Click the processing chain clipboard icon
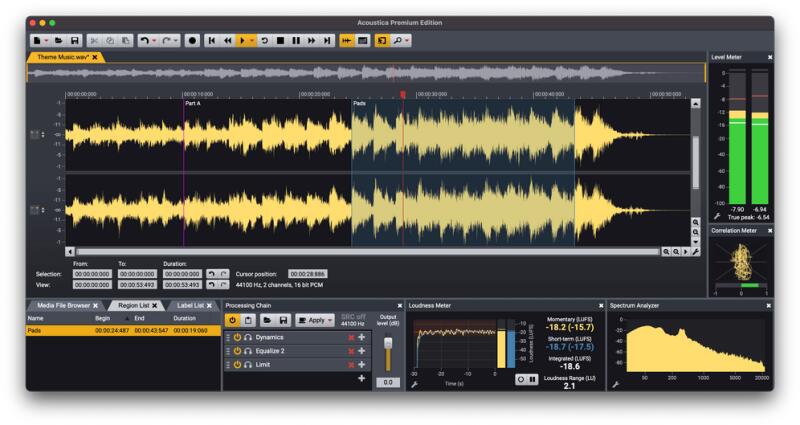The image size is (800, 425). pyautogui.click(x=248, y=320)
